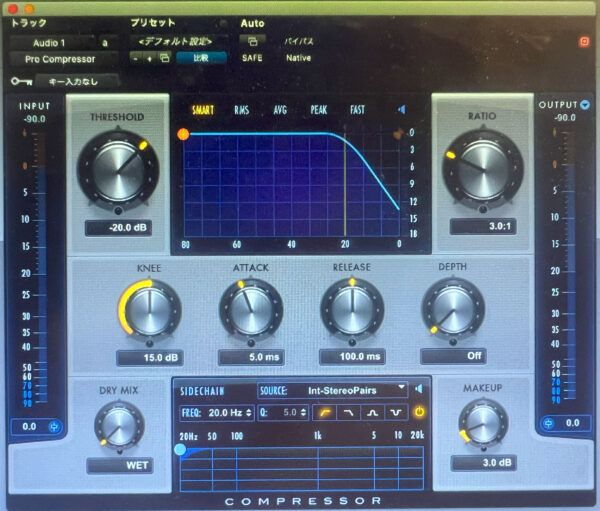Select FAST detection mode

(x=357, y=110)
